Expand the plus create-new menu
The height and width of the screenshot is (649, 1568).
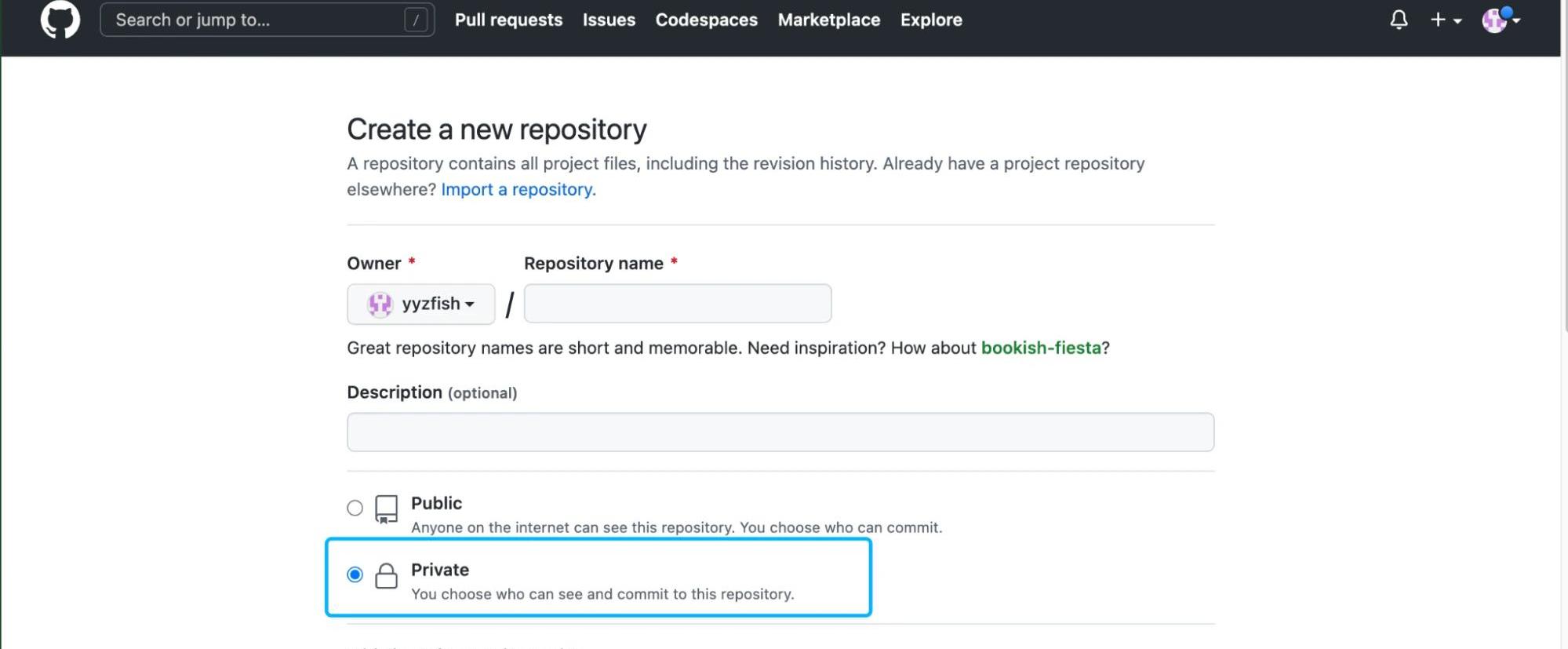1446,20
